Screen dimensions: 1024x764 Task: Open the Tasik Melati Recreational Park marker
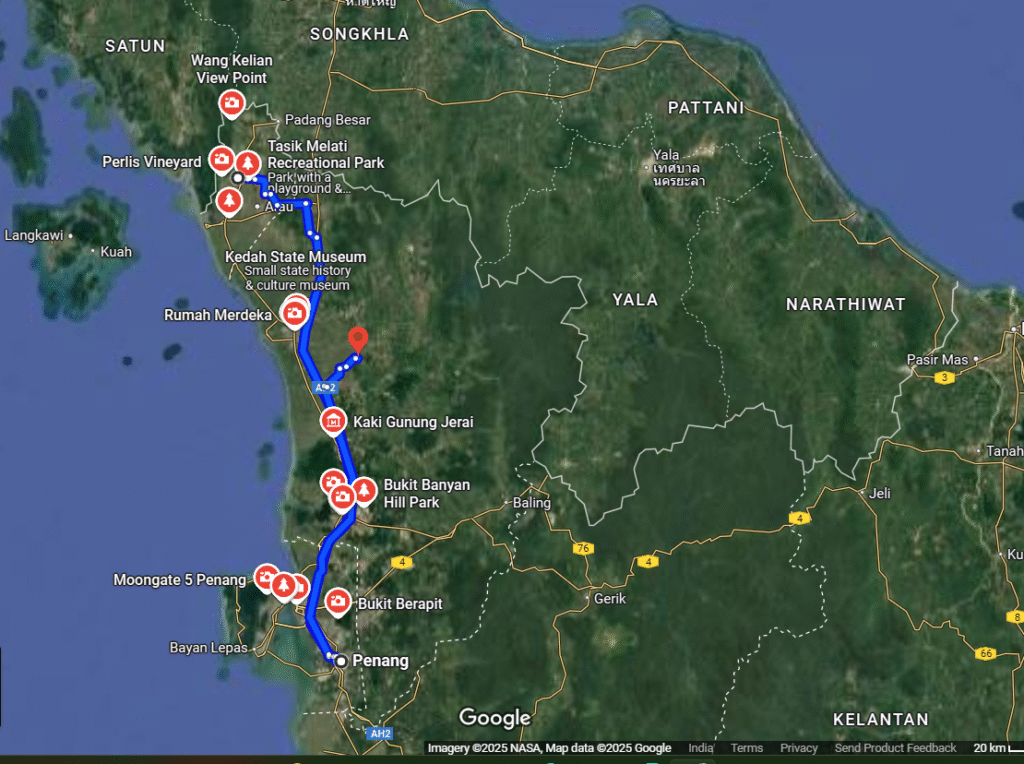click(x=248, y=162)
